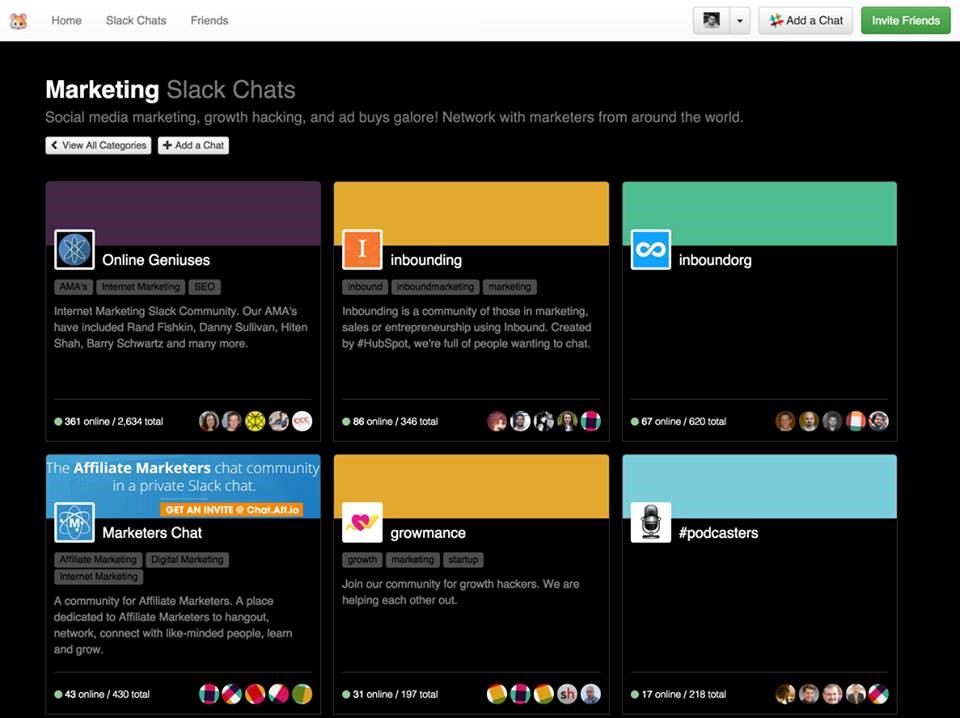Click last member avatar on Marketers Chat

click(302, 694)
